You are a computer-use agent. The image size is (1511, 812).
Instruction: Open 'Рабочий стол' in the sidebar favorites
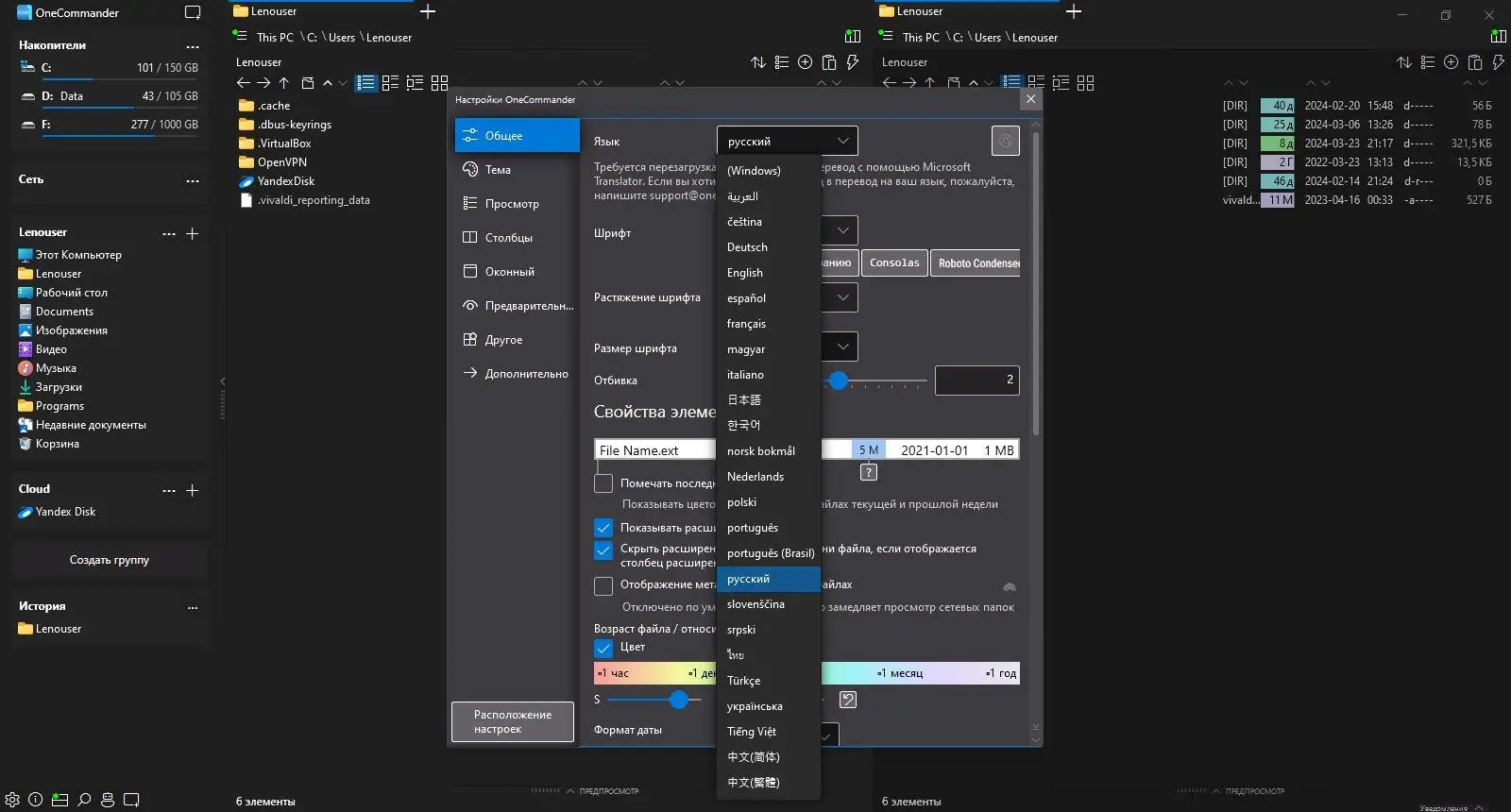(x=72, y=293)
